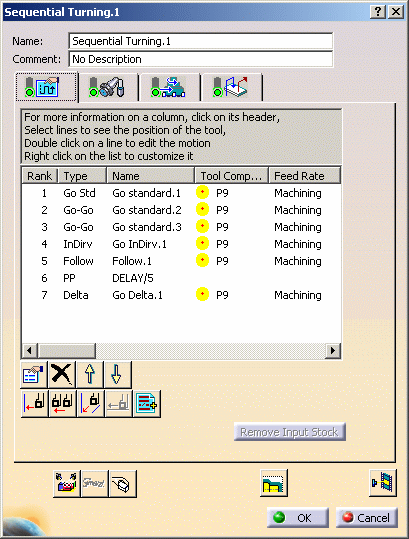Move motion down with yellow down arrow
This screenshot has height=539, width=409.
pos(117,374)
